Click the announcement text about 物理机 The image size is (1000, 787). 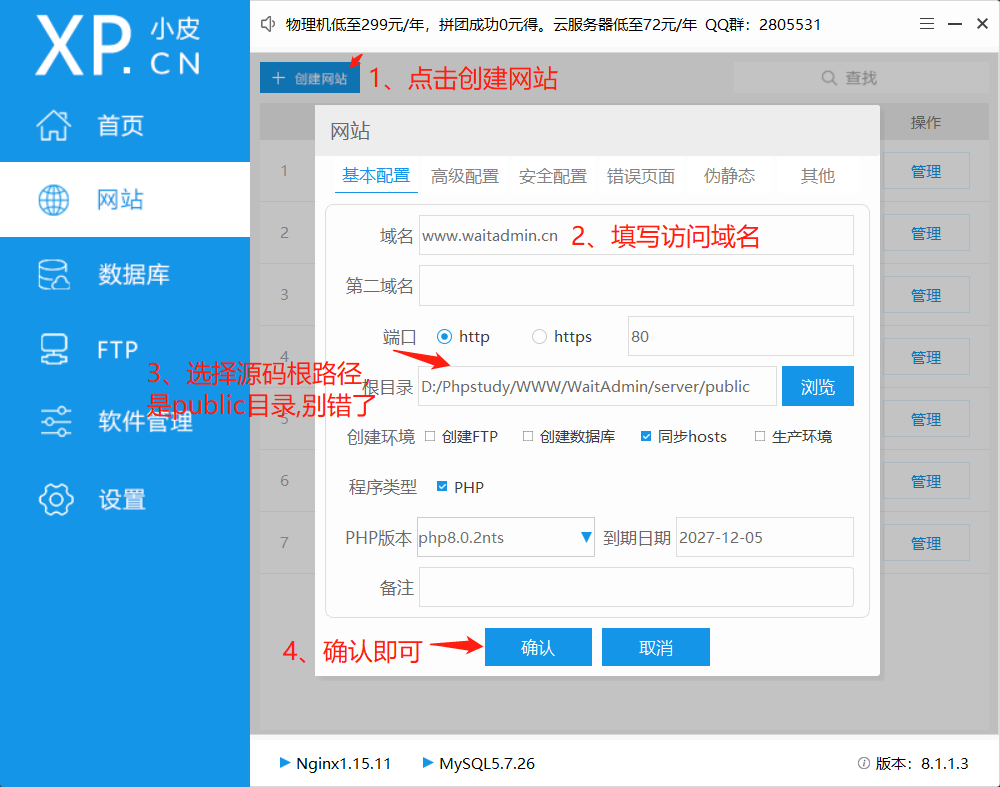point(553,25)
